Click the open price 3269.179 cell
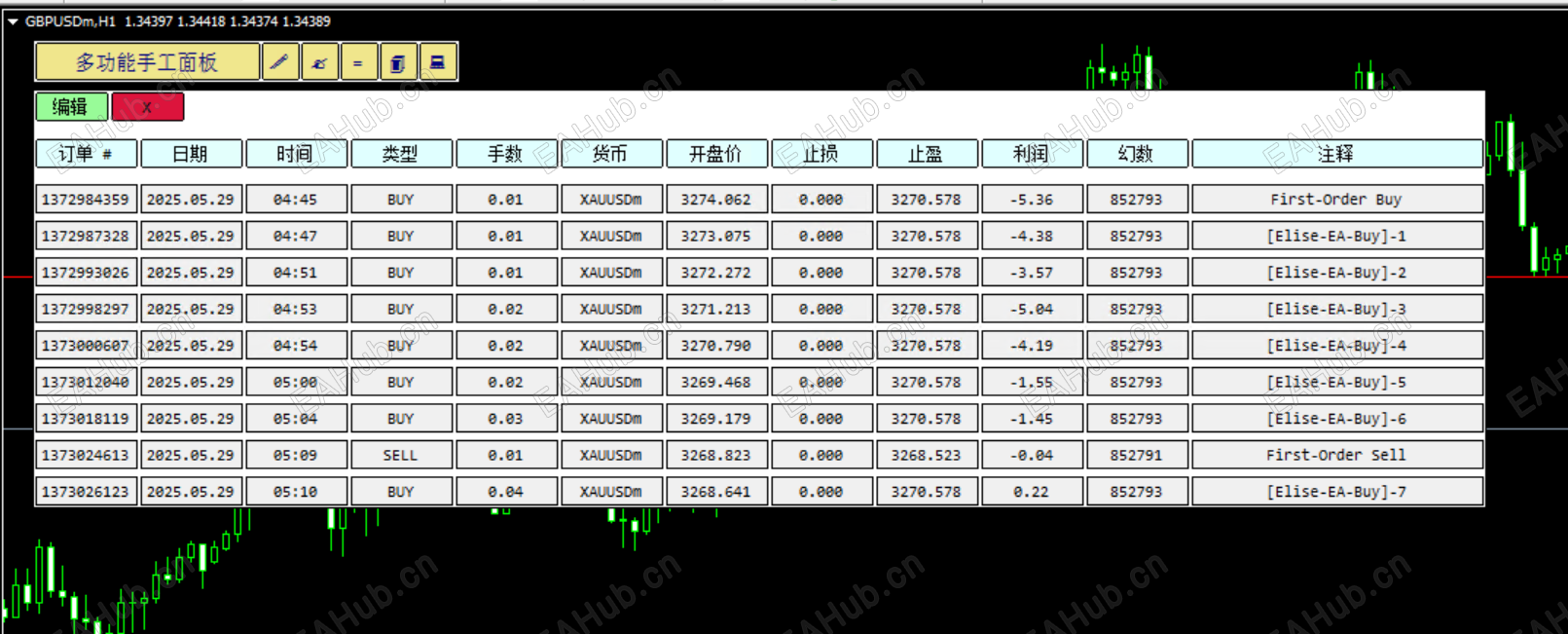 pyautogui.click(x=716, y=419)
